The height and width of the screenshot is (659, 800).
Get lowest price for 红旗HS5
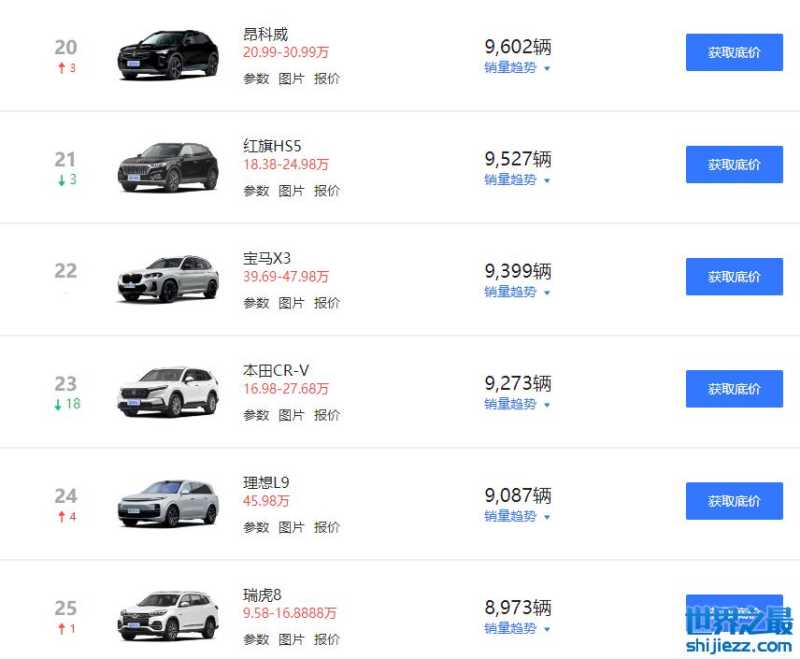734,165
